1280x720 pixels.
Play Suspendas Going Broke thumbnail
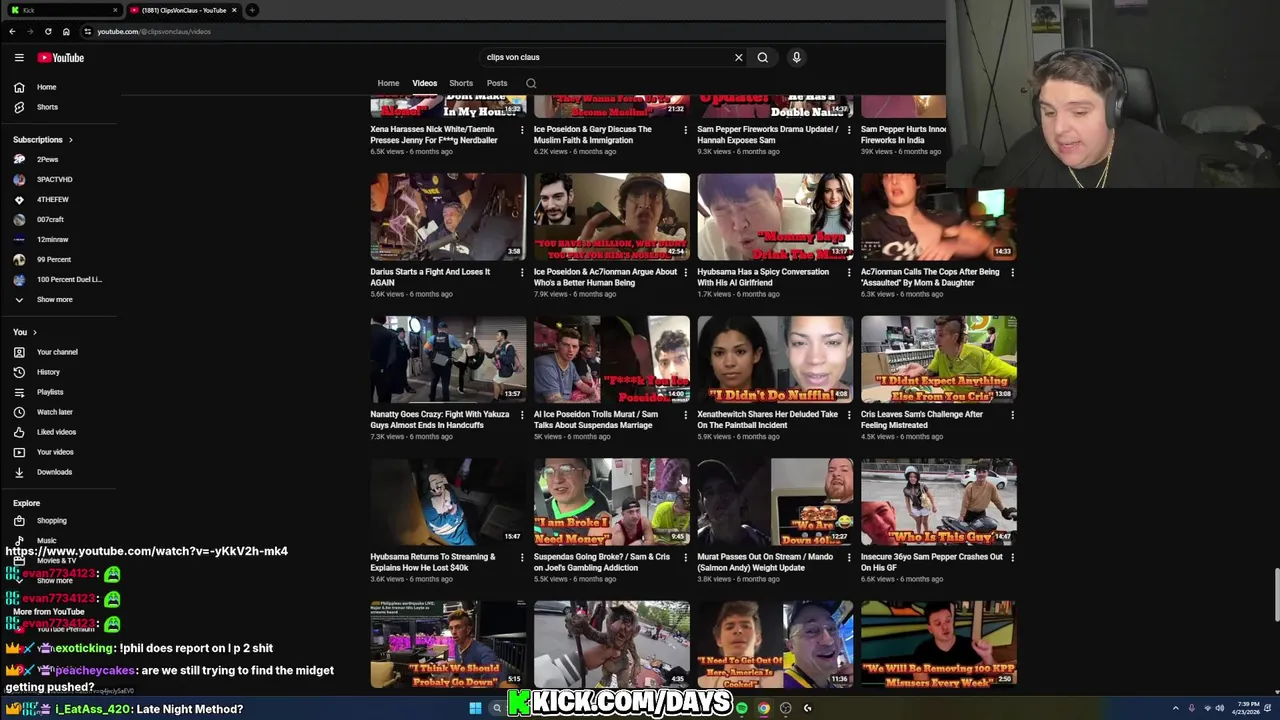tap(612, 502)
